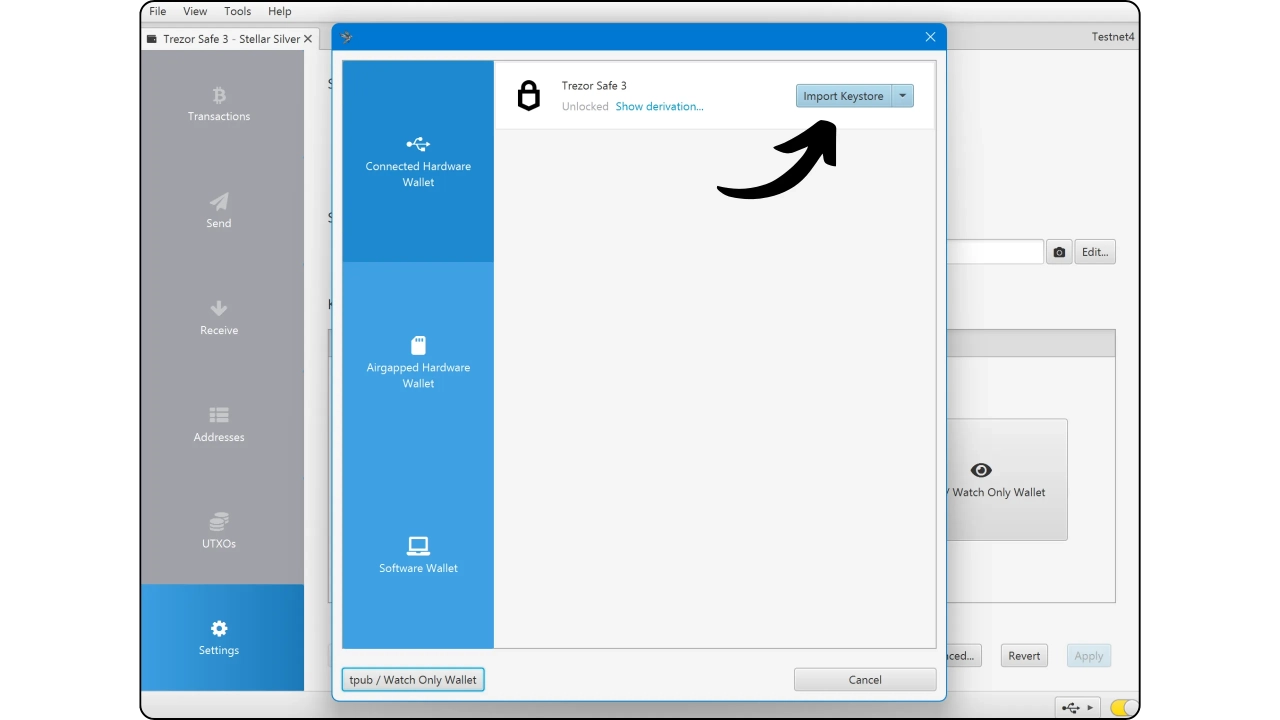Viewport: 1280px width, 720px height.
Task: Open the Send tab paper plane icon
Action: pyautogui.click(x=219, y=202)
